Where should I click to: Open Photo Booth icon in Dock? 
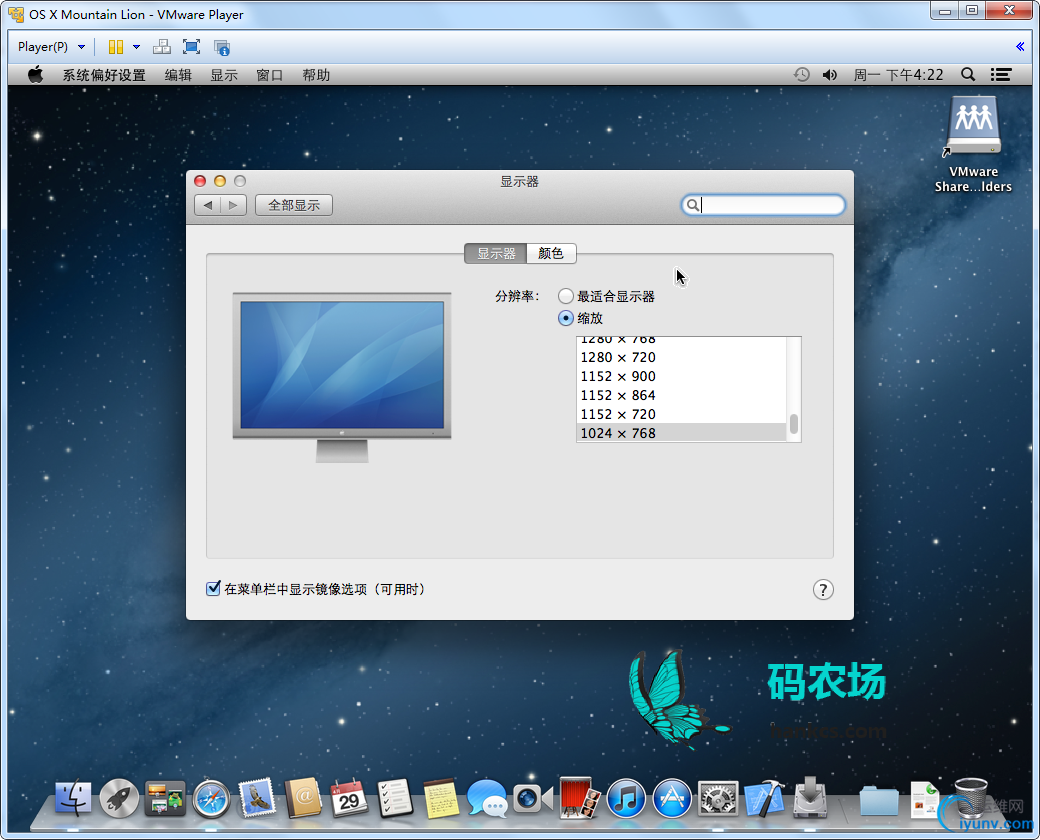(580, 798)
